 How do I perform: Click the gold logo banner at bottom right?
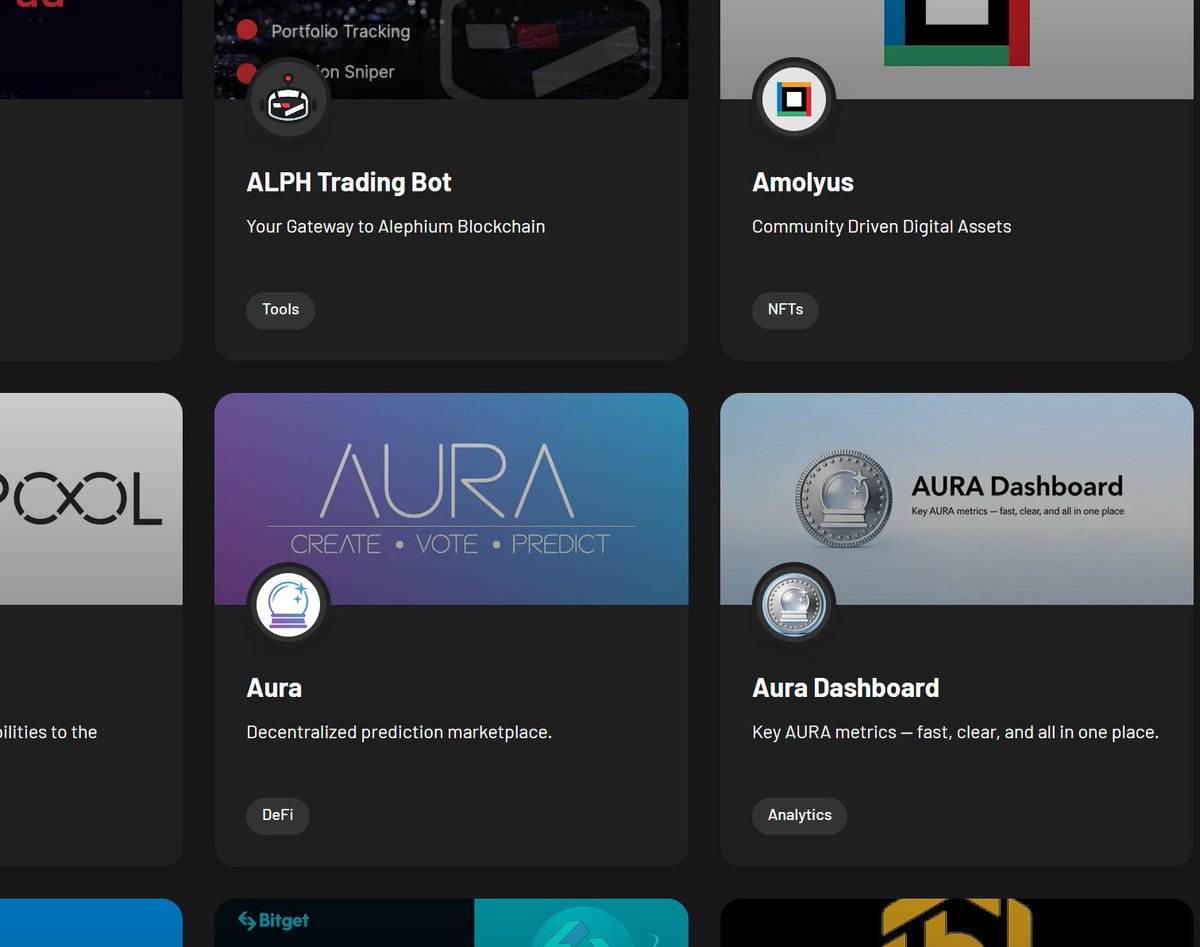[x=957, y=923]
